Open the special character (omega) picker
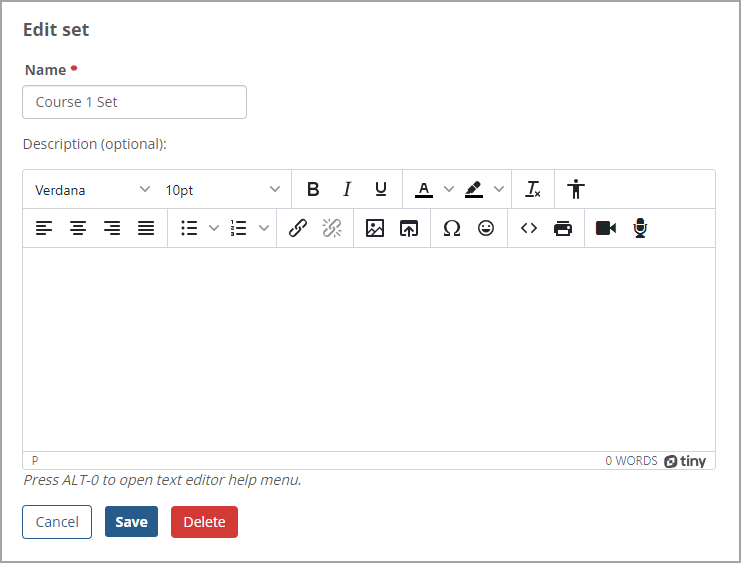The height and width of the screenshot is (563, 741). (452, 228)
